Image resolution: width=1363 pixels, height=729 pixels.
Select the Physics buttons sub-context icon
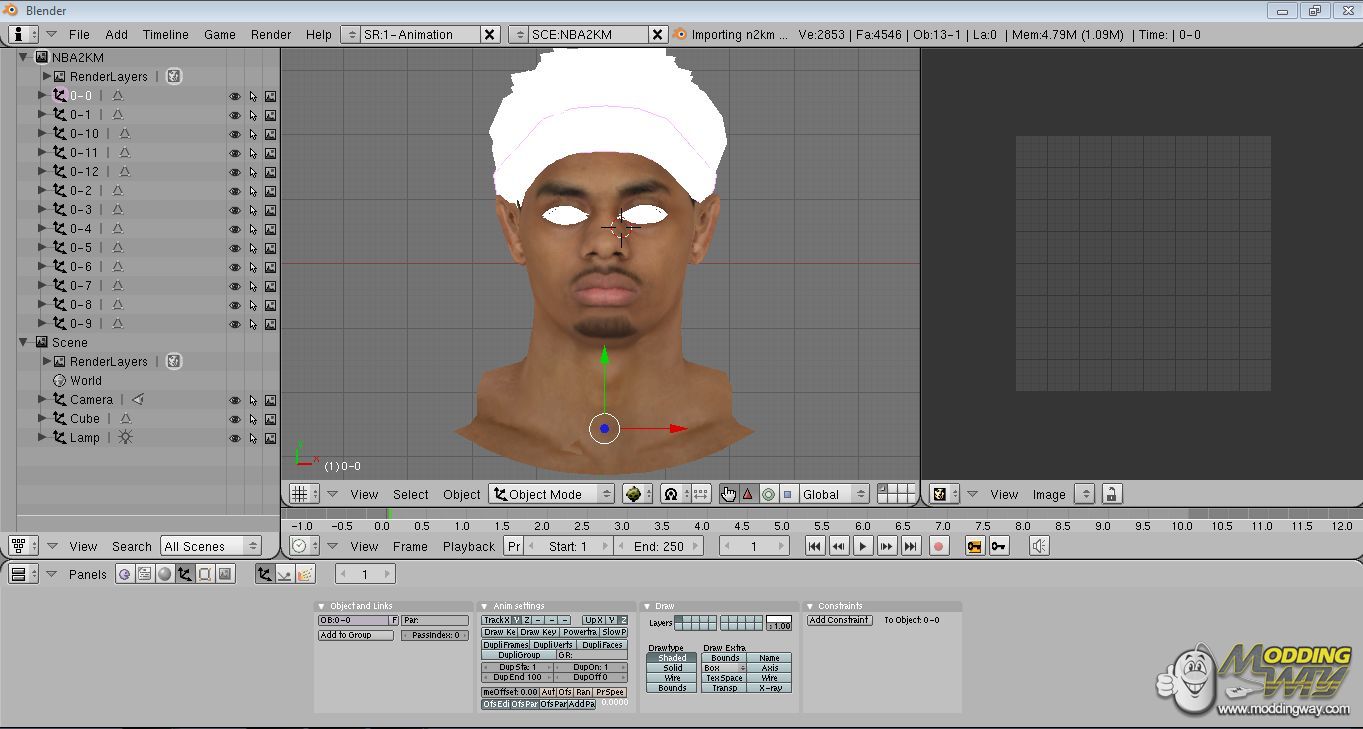point(284,574)
